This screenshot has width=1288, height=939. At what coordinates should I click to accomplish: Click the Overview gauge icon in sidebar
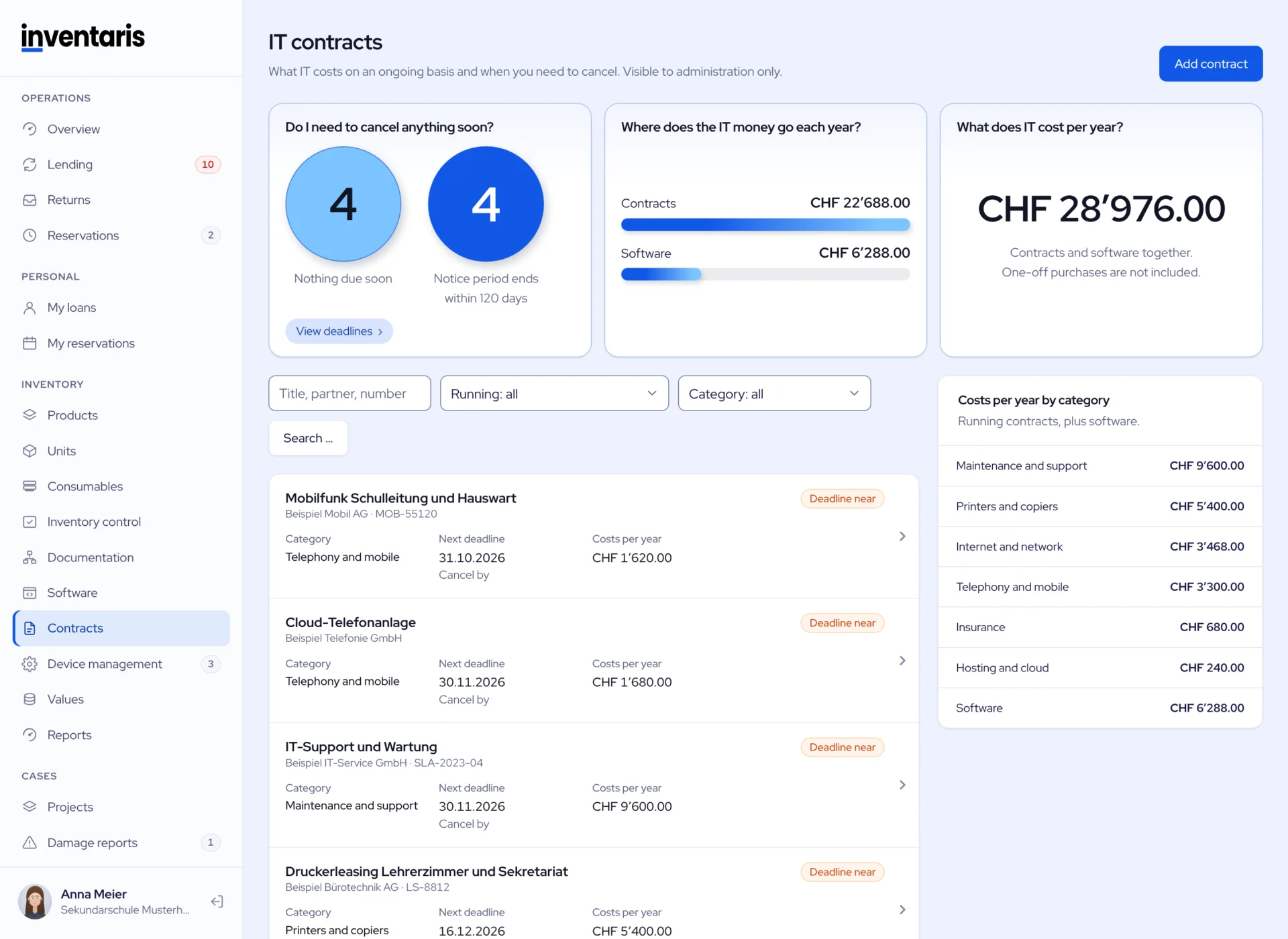(30, 129)
